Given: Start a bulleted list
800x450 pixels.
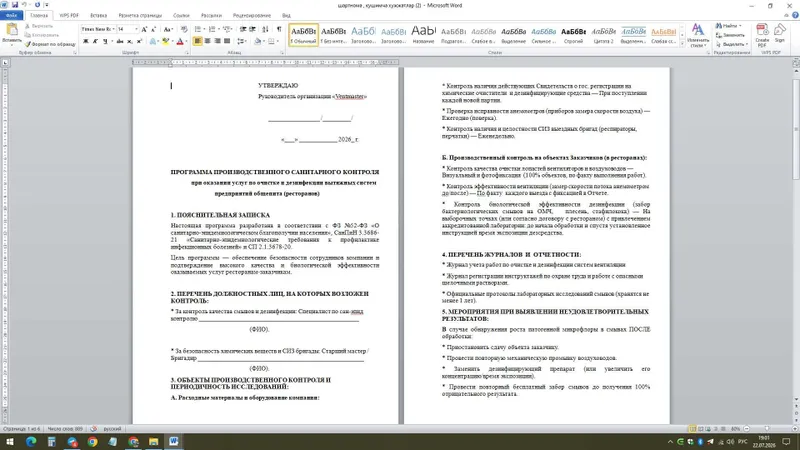Looking at the screenshot, I should [x=198, y=30].
